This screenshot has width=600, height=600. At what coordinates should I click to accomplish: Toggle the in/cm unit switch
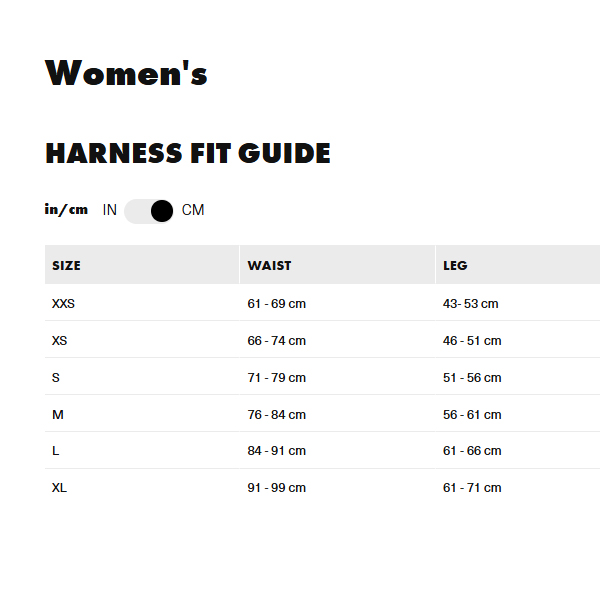[x=149, y=210]
